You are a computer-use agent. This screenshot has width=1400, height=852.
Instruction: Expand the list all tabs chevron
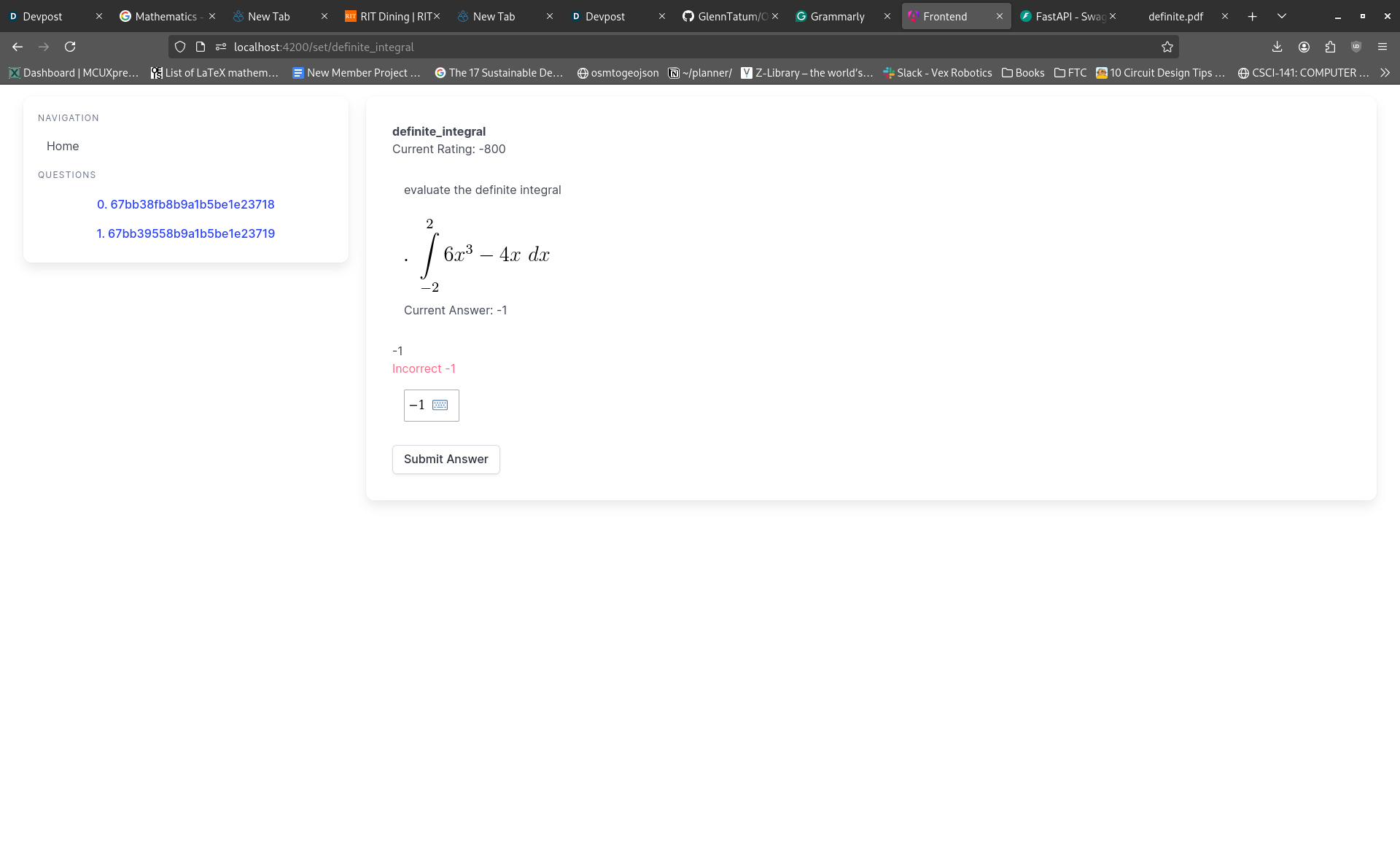tap(1281, 16)
